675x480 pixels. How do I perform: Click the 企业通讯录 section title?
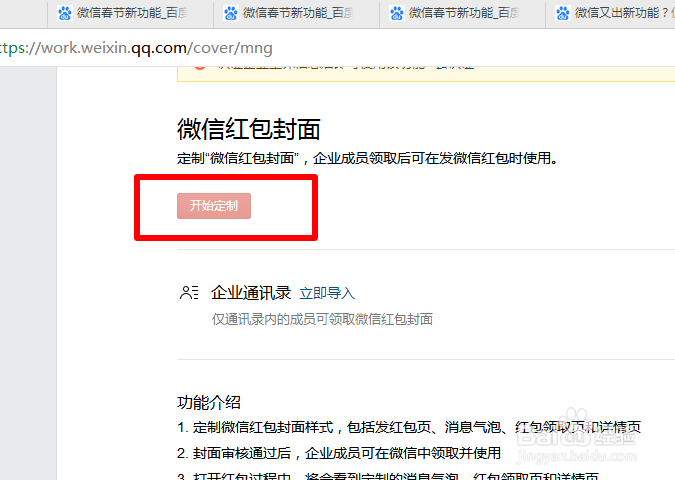[251, 293]
